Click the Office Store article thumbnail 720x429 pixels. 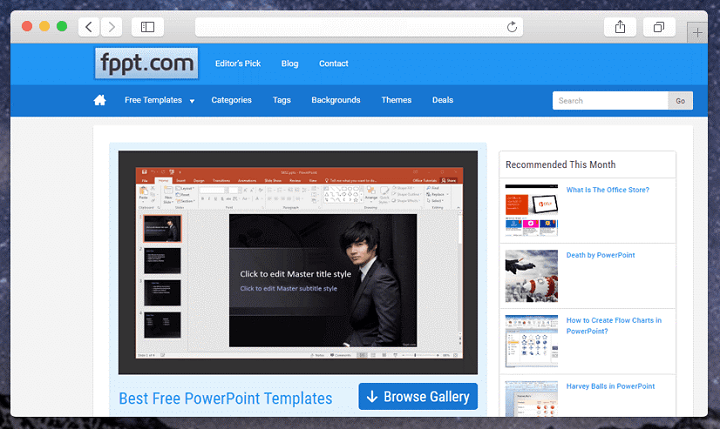[531, 210]
